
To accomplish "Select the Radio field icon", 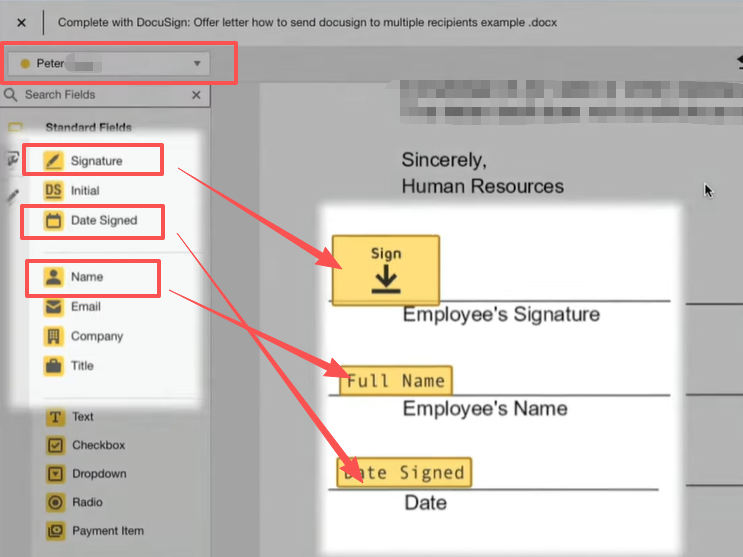I will click(x=55, y=502).
